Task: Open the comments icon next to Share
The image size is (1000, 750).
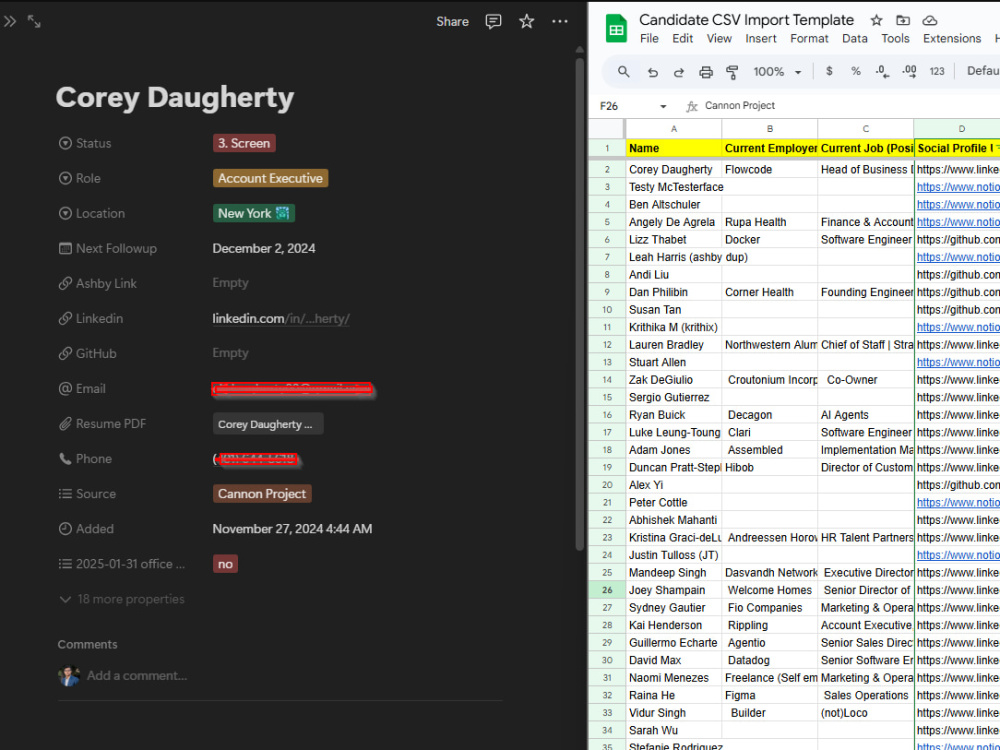Action: coord(493,22)
